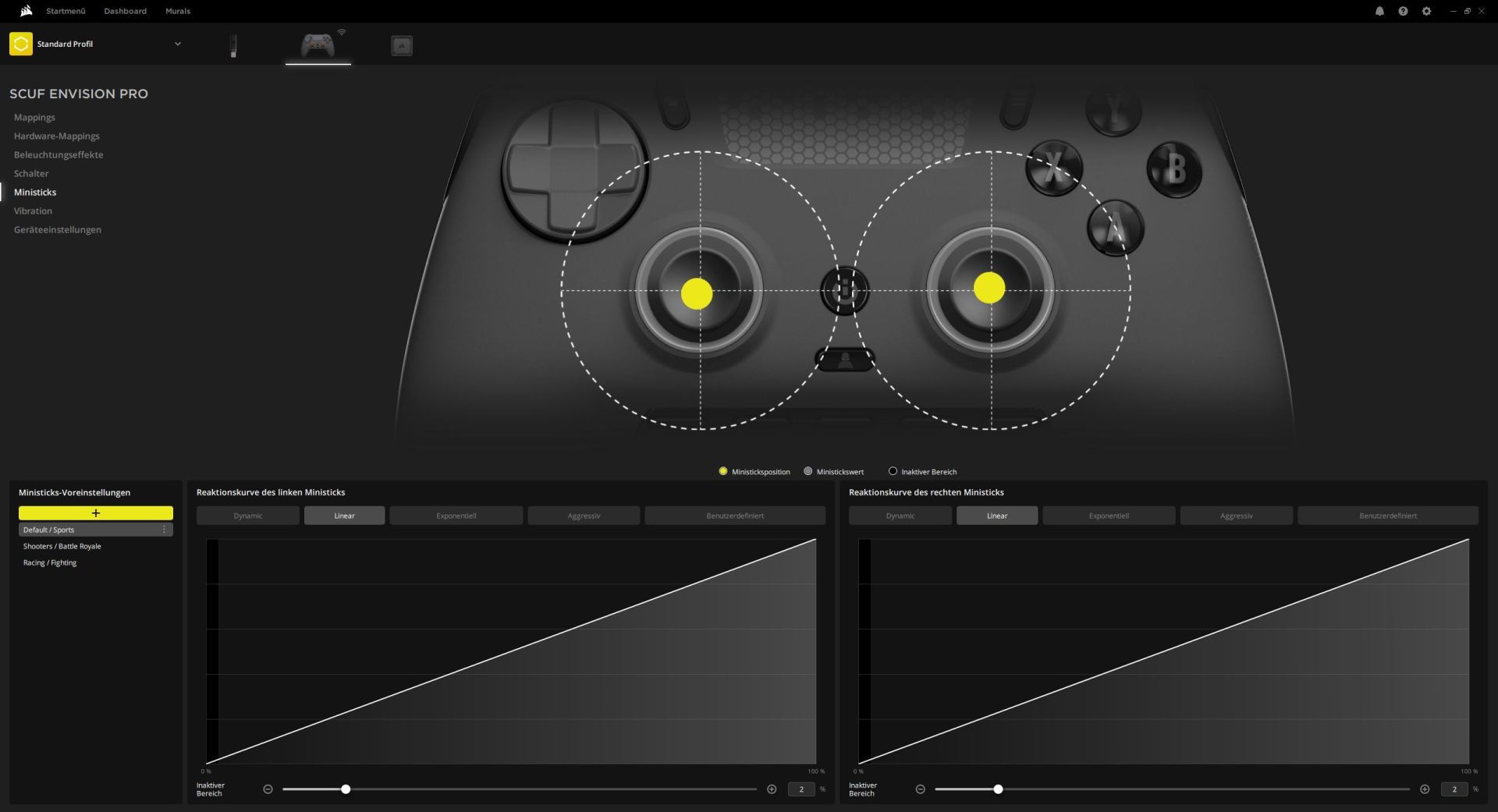Set right stick curve to Dynamic

pos(900,516)
